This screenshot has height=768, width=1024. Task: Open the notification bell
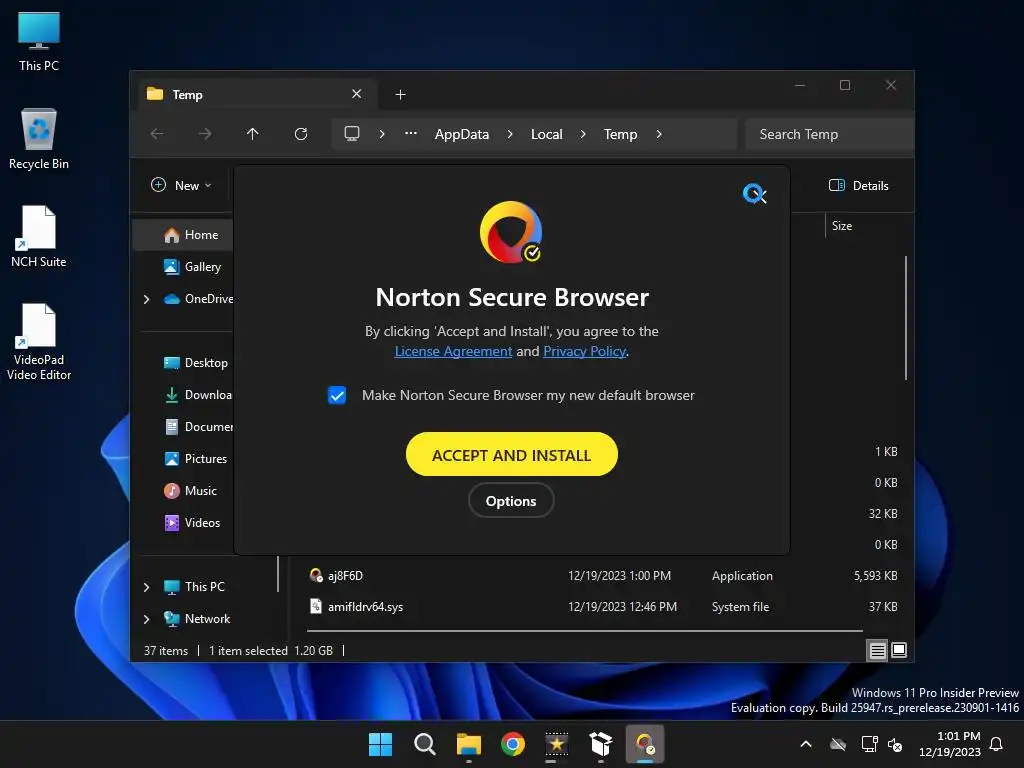coord(996,744)
